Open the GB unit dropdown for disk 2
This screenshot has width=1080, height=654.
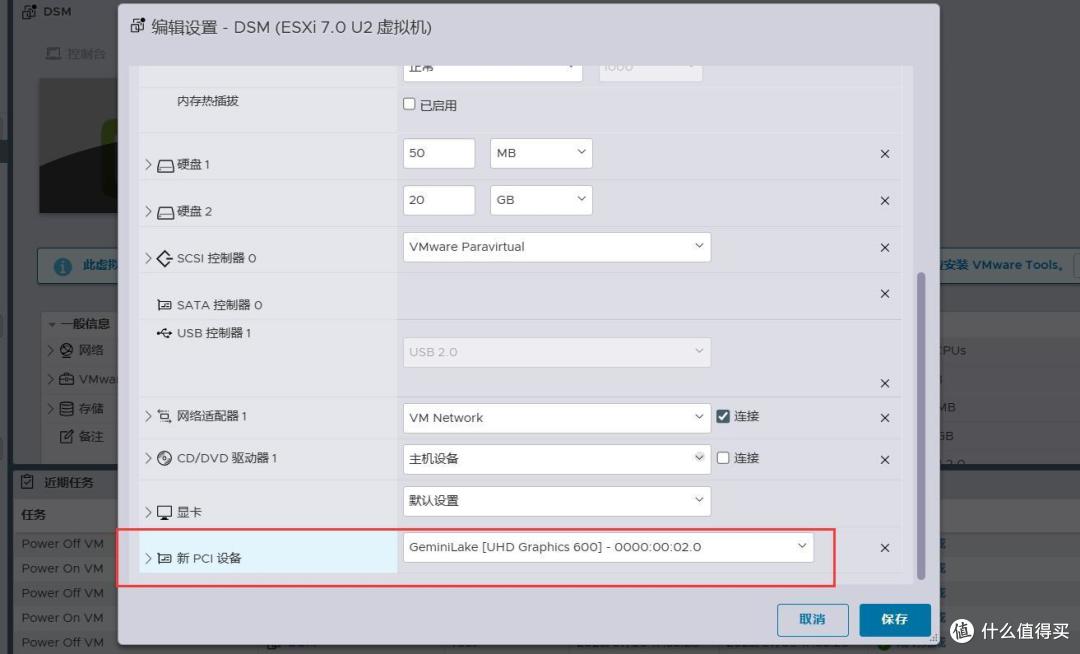pos(541,200)
